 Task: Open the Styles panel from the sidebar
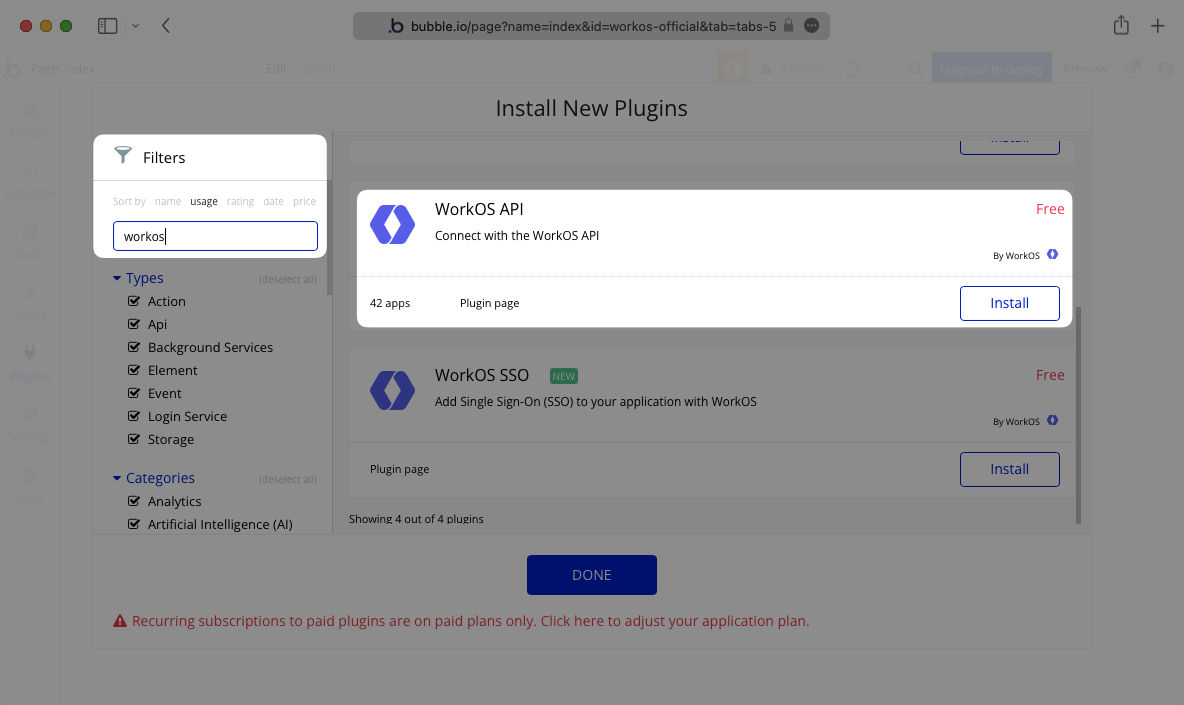click(30, 303)
